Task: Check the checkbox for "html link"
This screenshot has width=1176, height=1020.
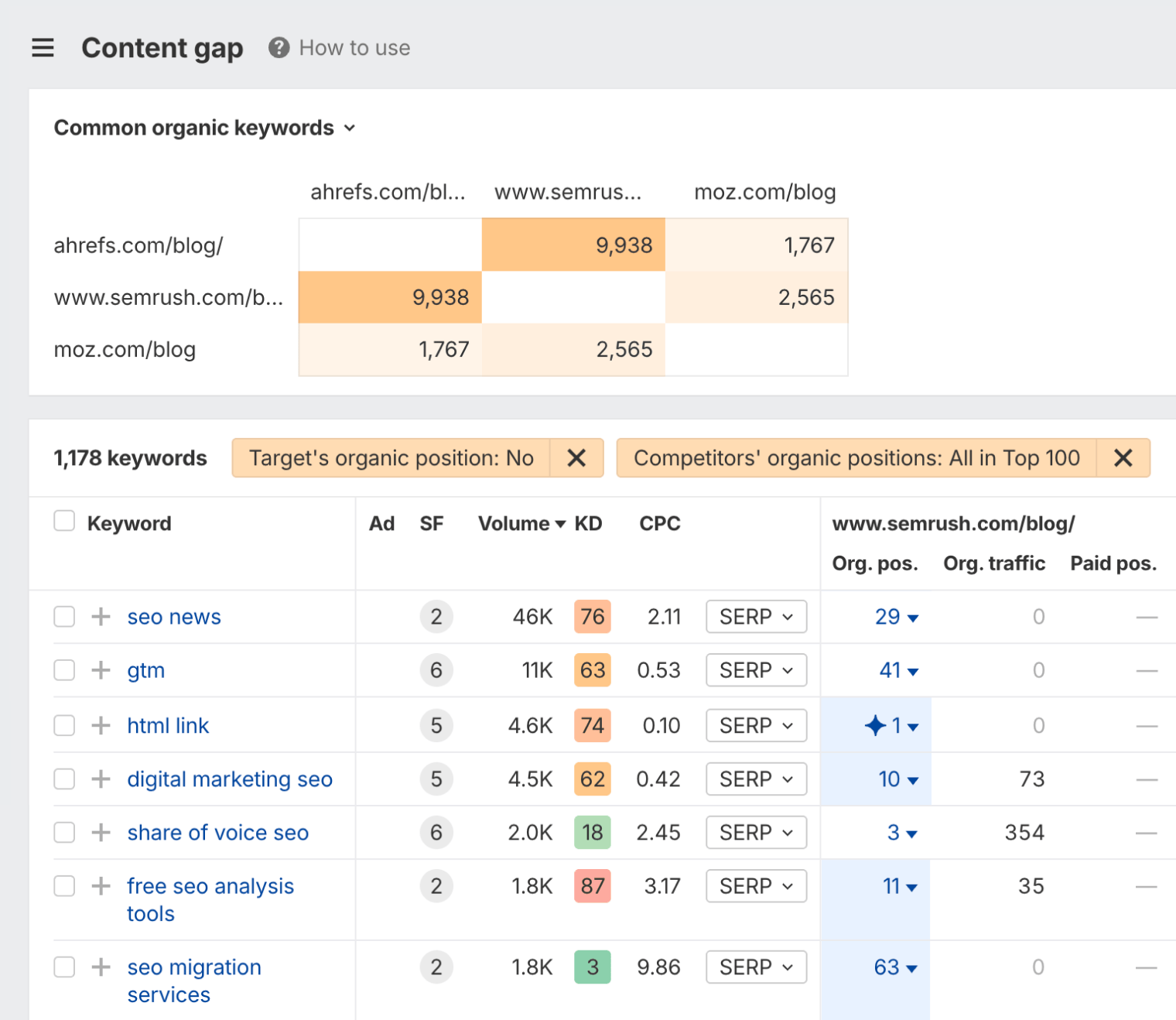Action: (64, 725)
